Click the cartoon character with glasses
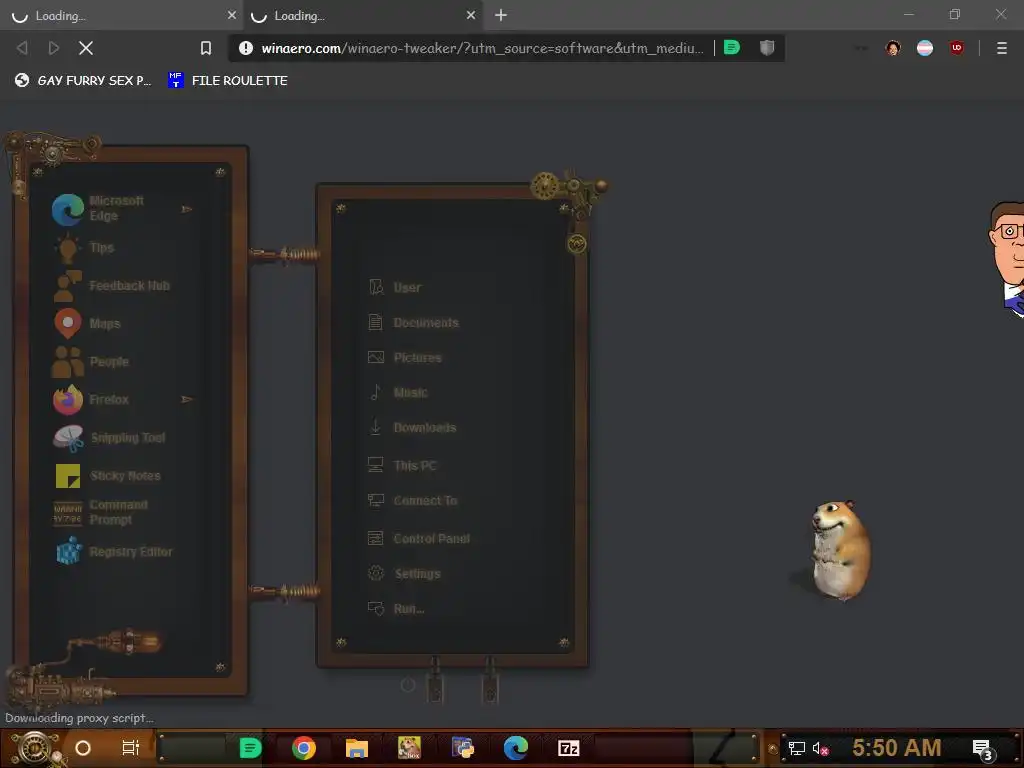Image resolution: width=1024 pixels, height=768 pixels. coord(1006,259)
